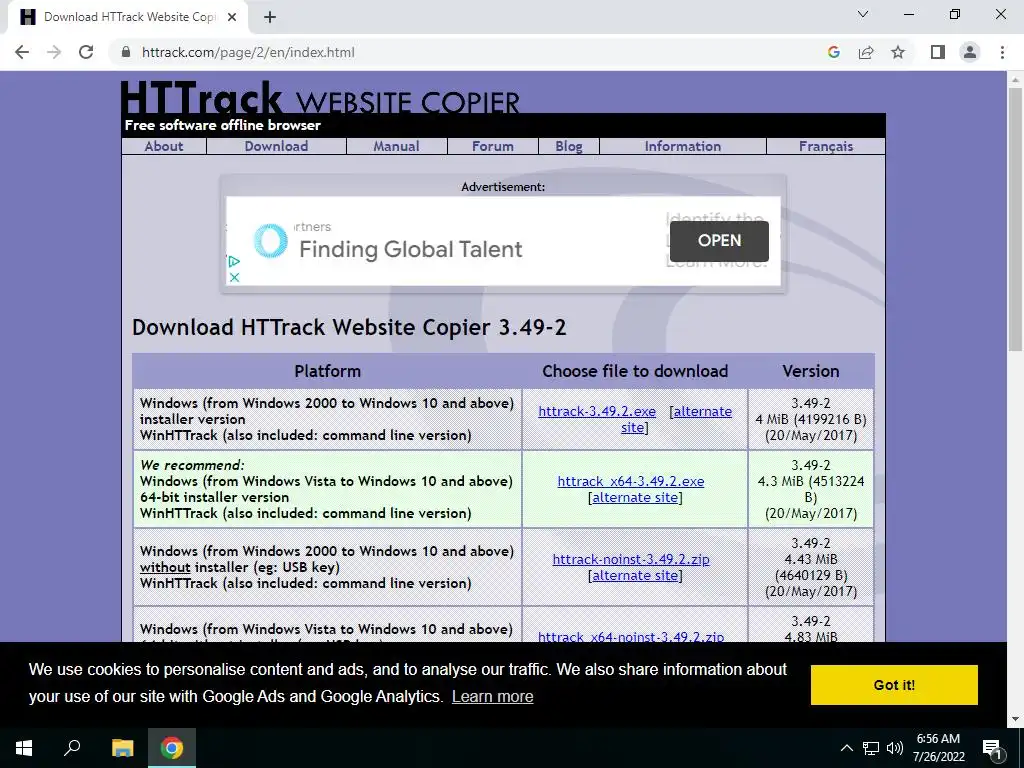Download httrack-3.49.2.exe
The width and height of the screenshot is (1024, 768).
pos(597,411)
